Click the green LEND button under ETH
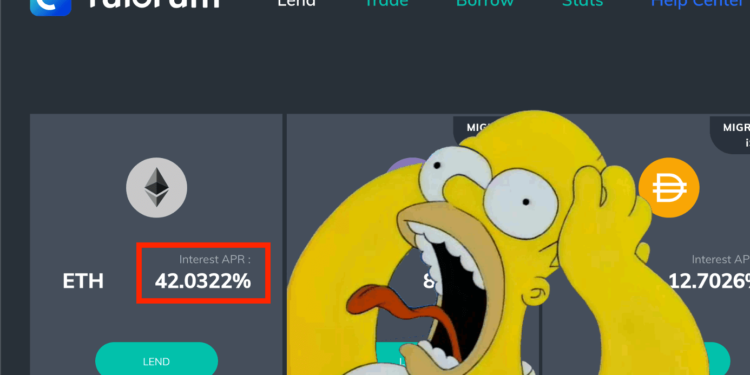 tap(156, 359)
